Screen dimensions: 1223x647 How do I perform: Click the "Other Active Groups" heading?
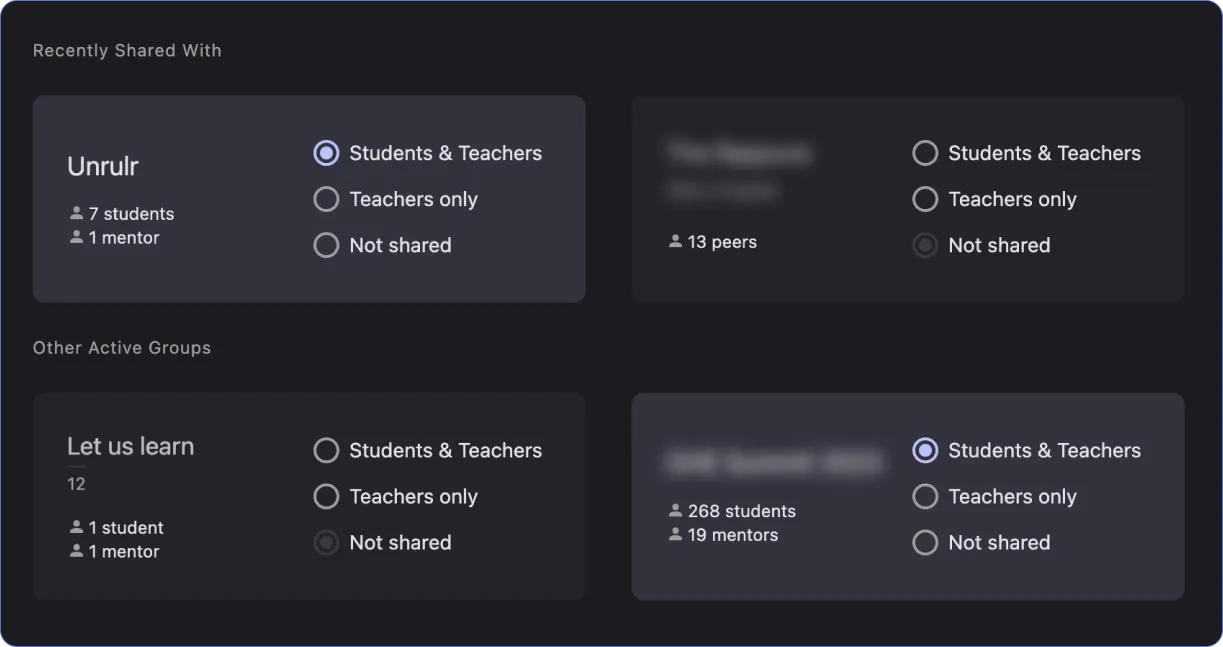[x=122, y=347]
